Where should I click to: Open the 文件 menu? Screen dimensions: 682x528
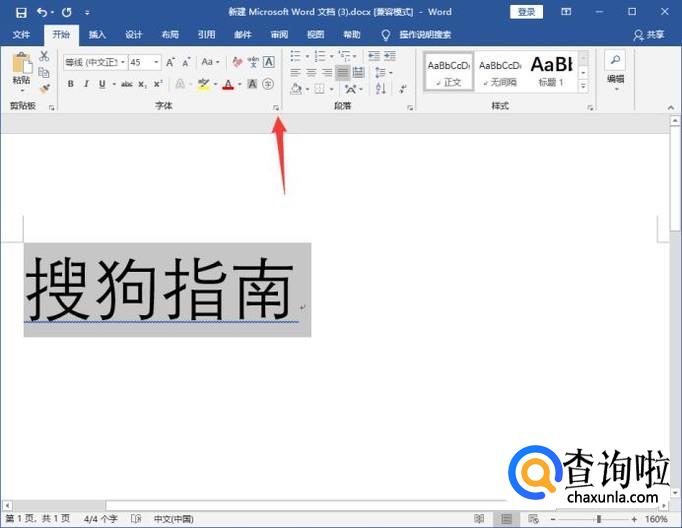point(21,34)
